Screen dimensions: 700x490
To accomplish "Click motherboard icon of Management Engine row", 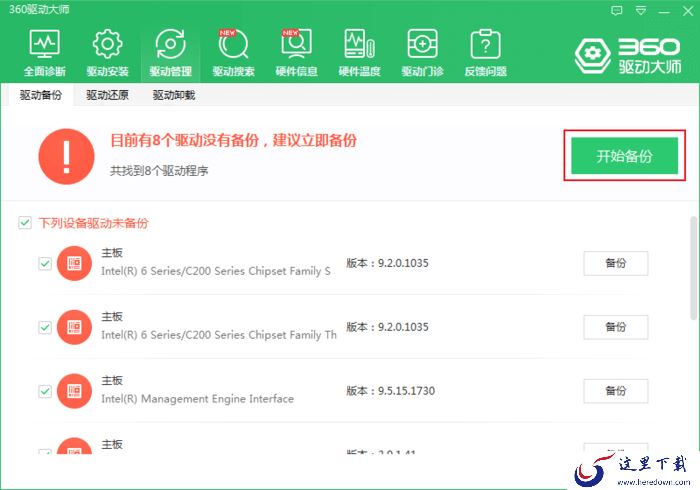I will tap(74, 391).
